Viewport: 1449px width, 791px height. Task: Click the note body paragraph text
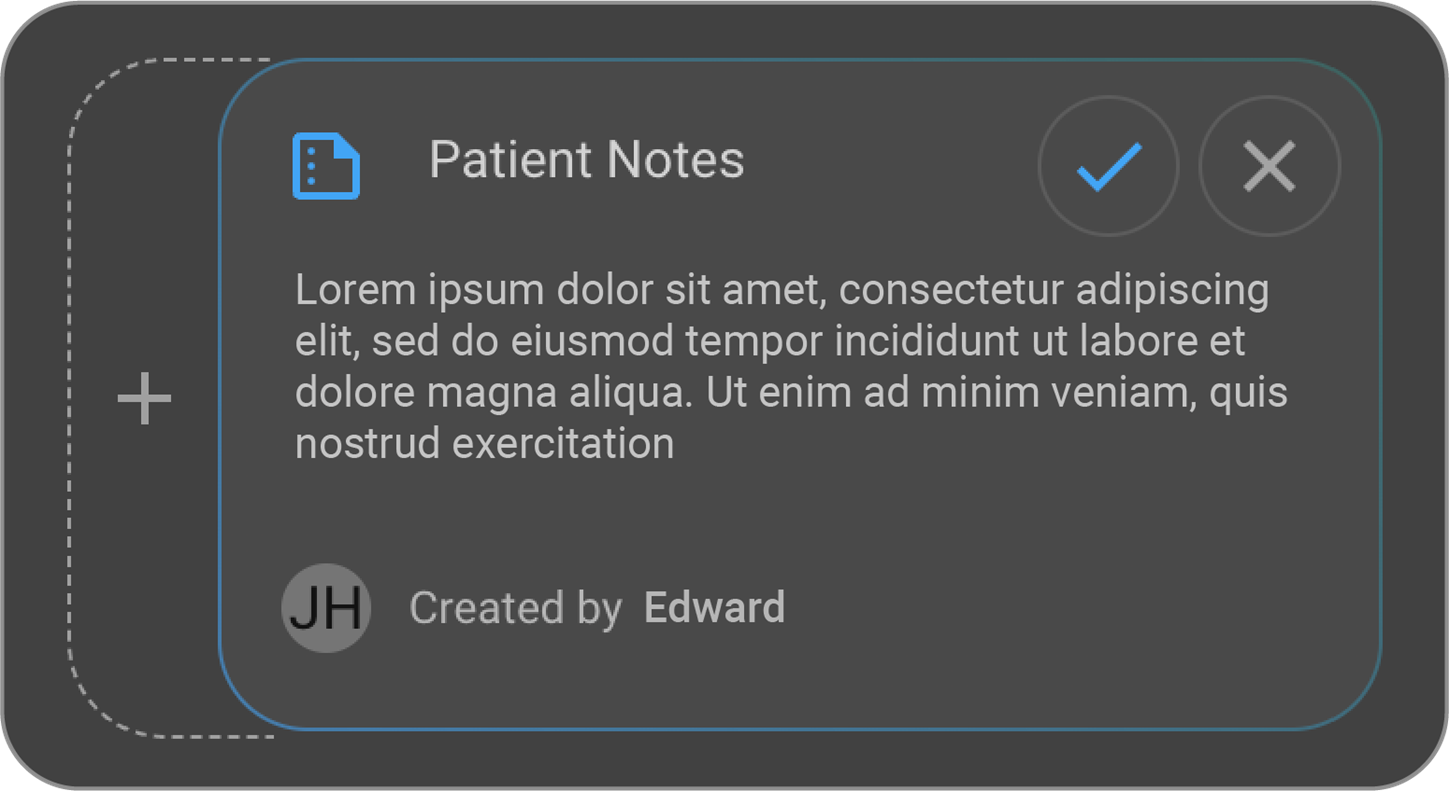coord(790,366)
